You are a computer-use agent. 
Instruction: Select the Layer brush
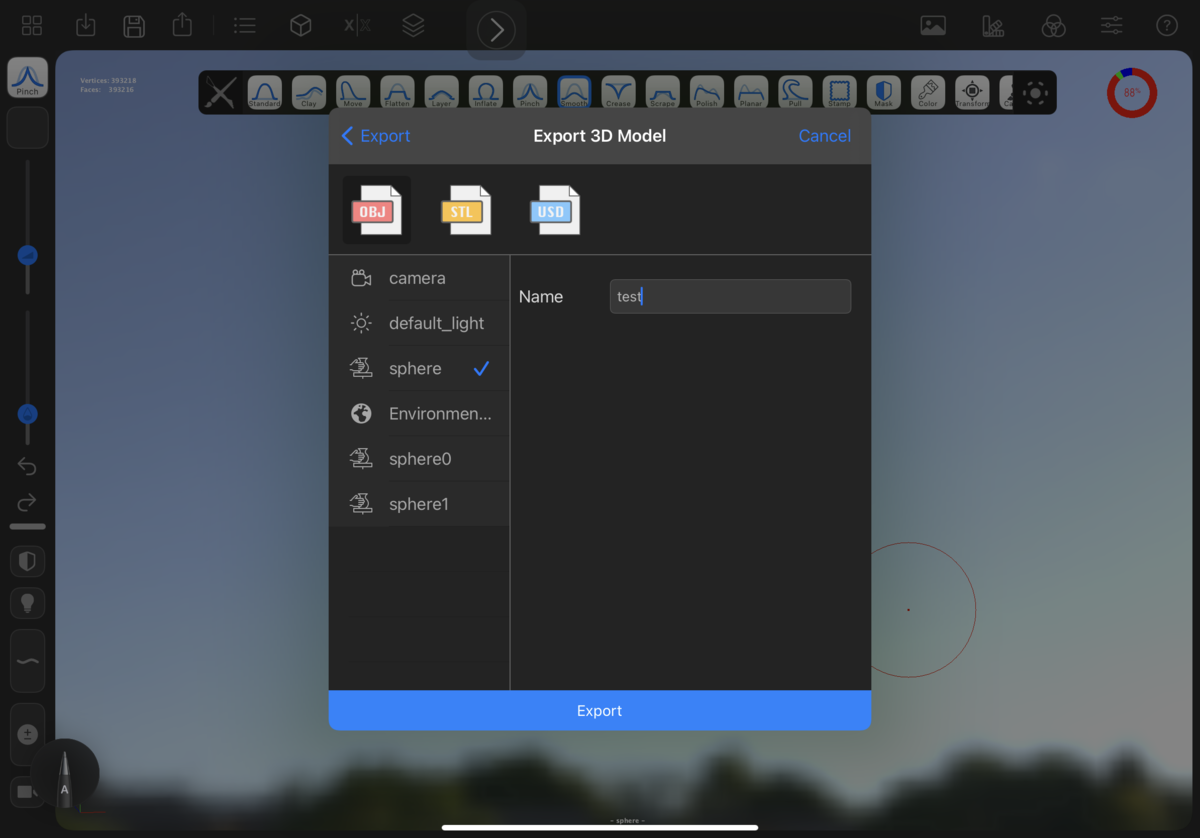point(441,92)
